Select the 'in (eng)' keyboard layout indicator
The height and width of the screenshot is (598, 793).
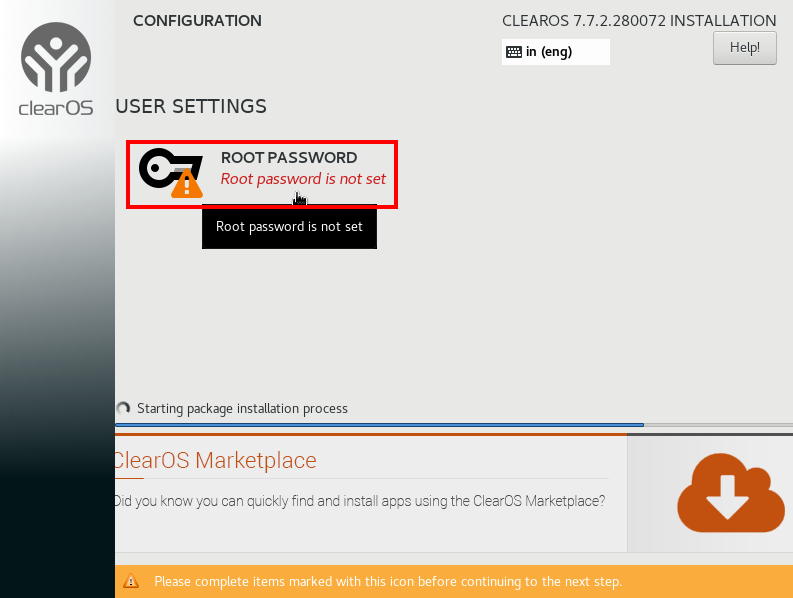(555, 52)
